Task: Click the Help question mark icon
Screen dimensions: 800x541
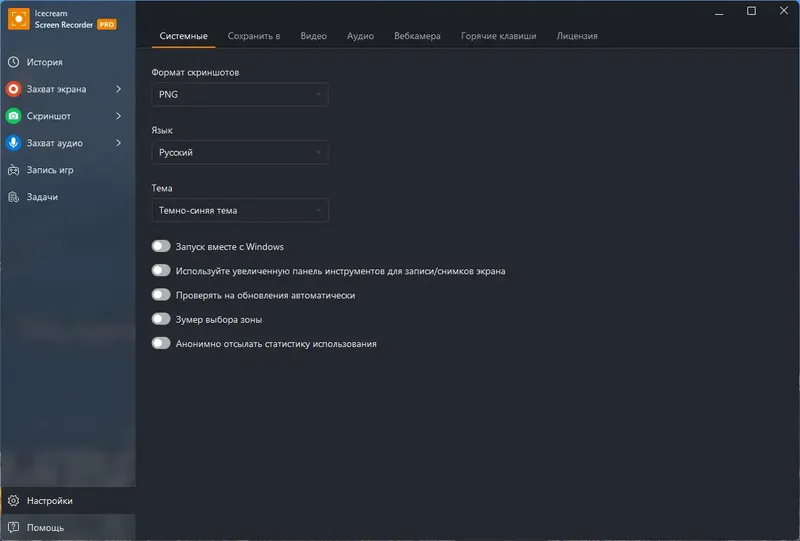Action: [x=14, y=527]
